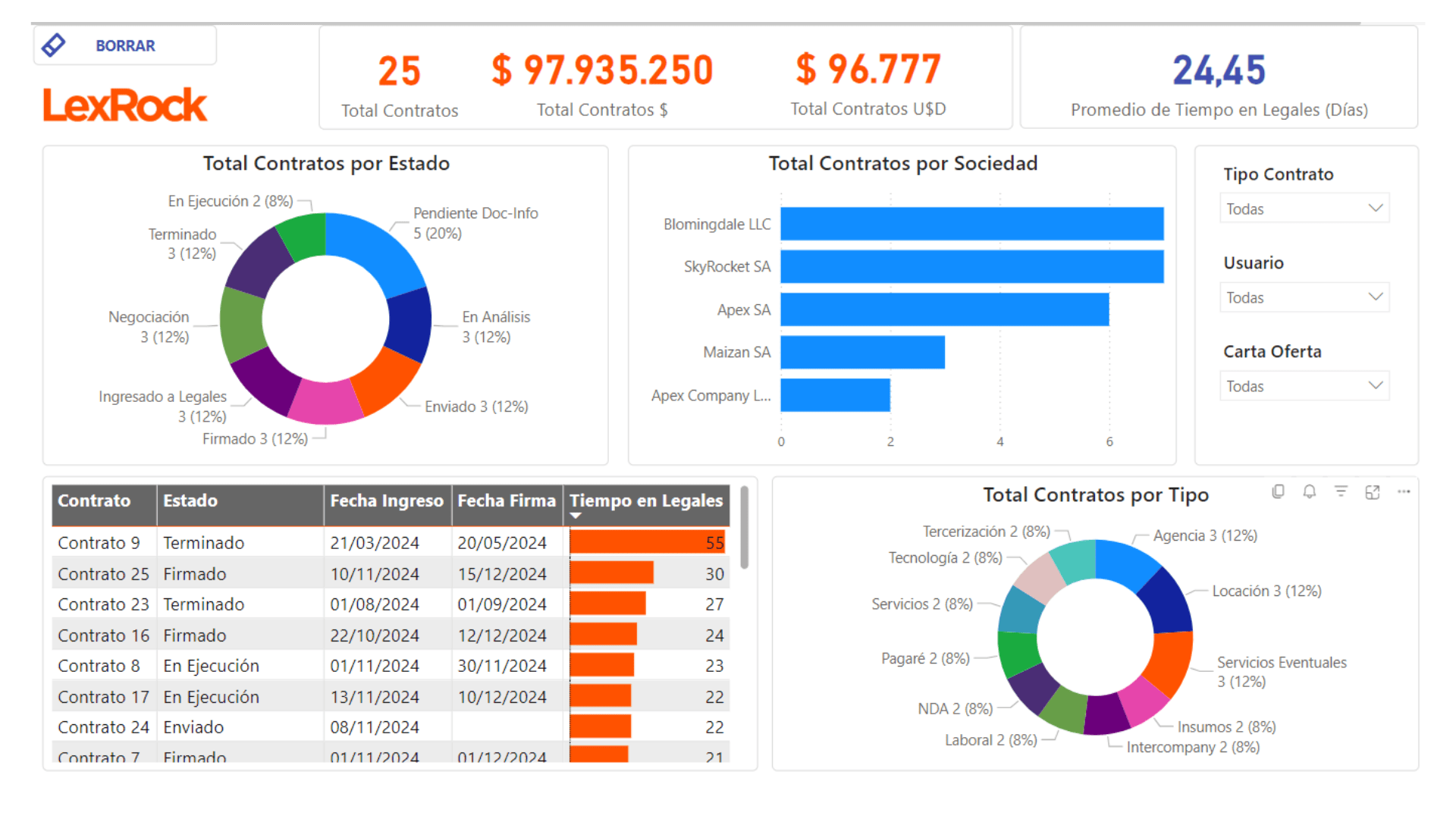
Task: Select the Maizan SA bar
Action: point(862,352)
